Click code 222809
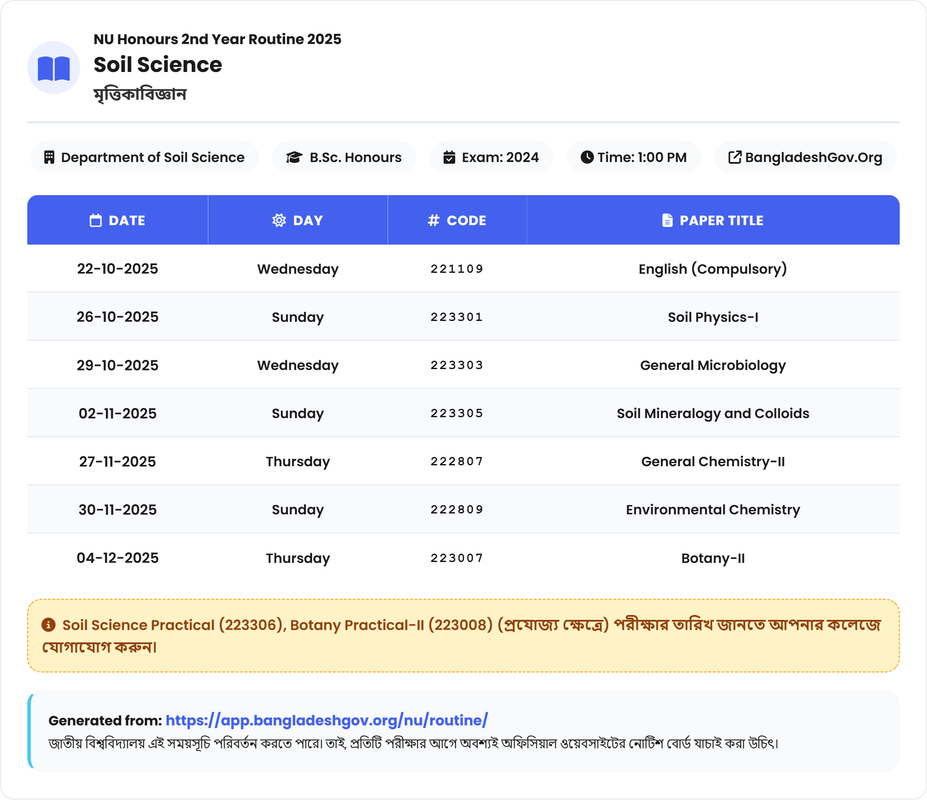The image size is (927, 800). pos(457,510)
